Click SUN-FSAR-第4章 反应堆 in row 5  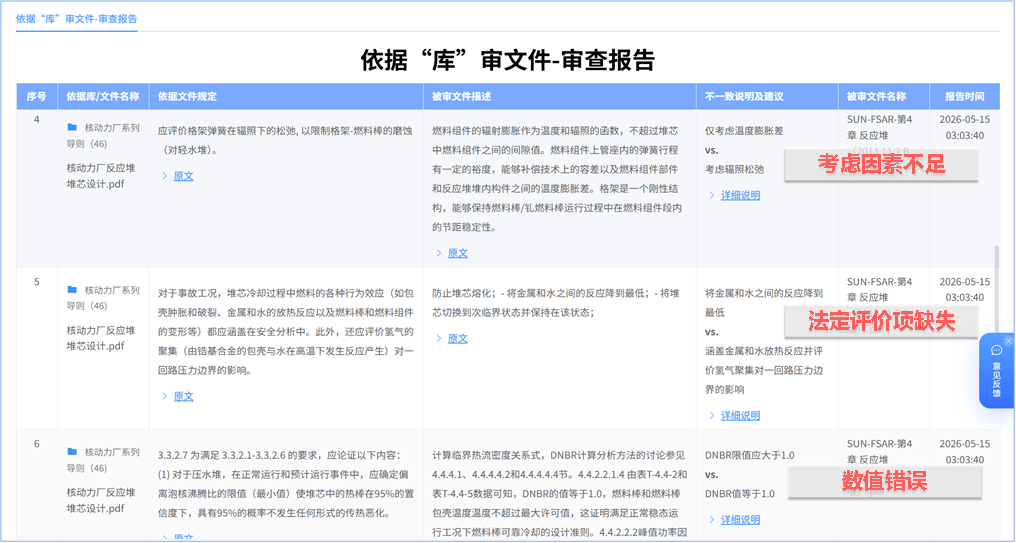coord(879,290)
